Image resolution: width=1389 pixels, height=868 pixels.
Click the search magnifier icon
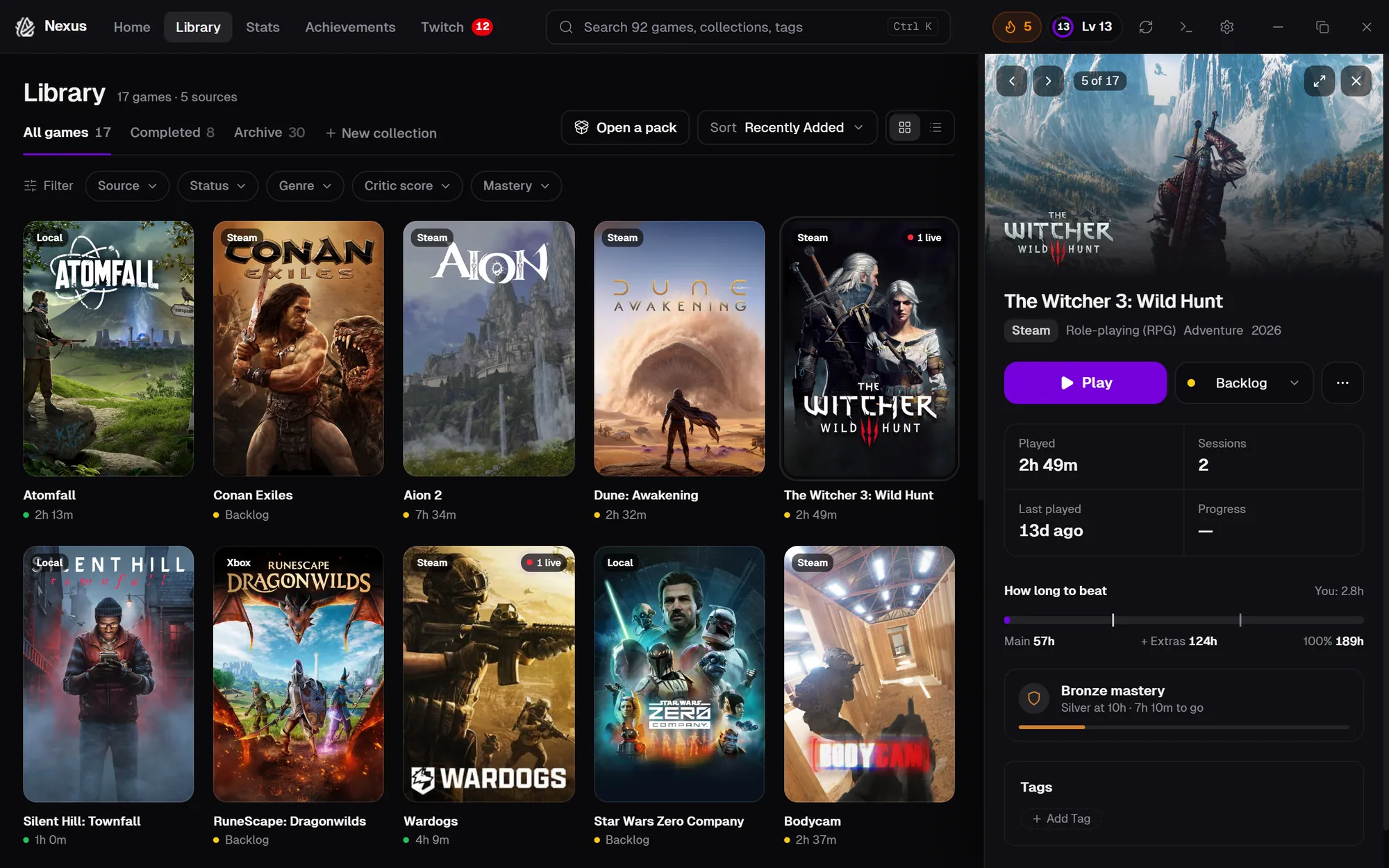566,27
